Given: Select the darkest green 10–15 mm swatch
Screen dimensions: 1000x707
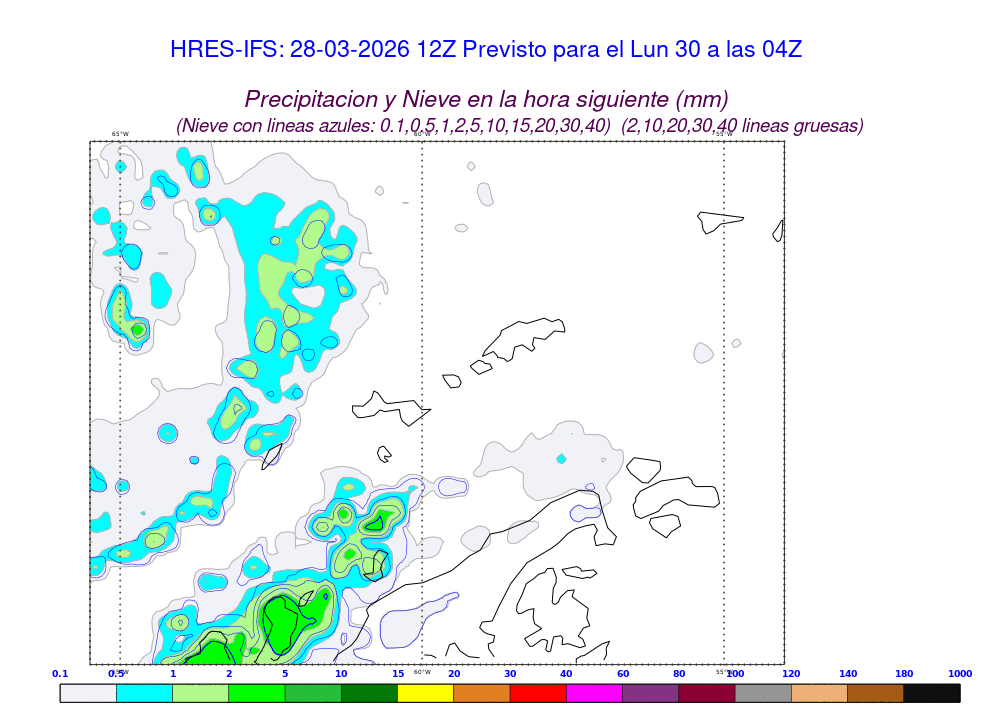Looking at the screenshot, I should click(369, 692).
